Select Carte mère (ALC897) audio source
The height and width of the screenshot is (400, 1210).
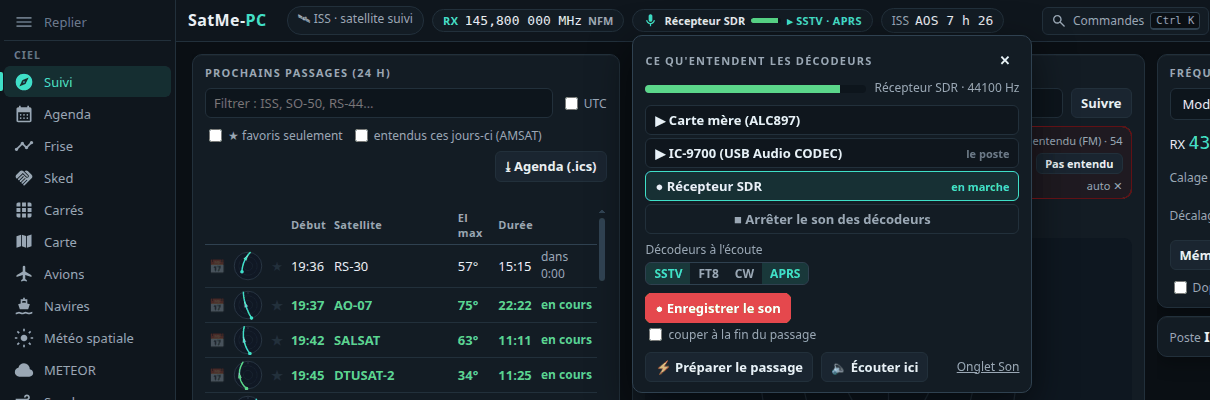click(831, 120)
